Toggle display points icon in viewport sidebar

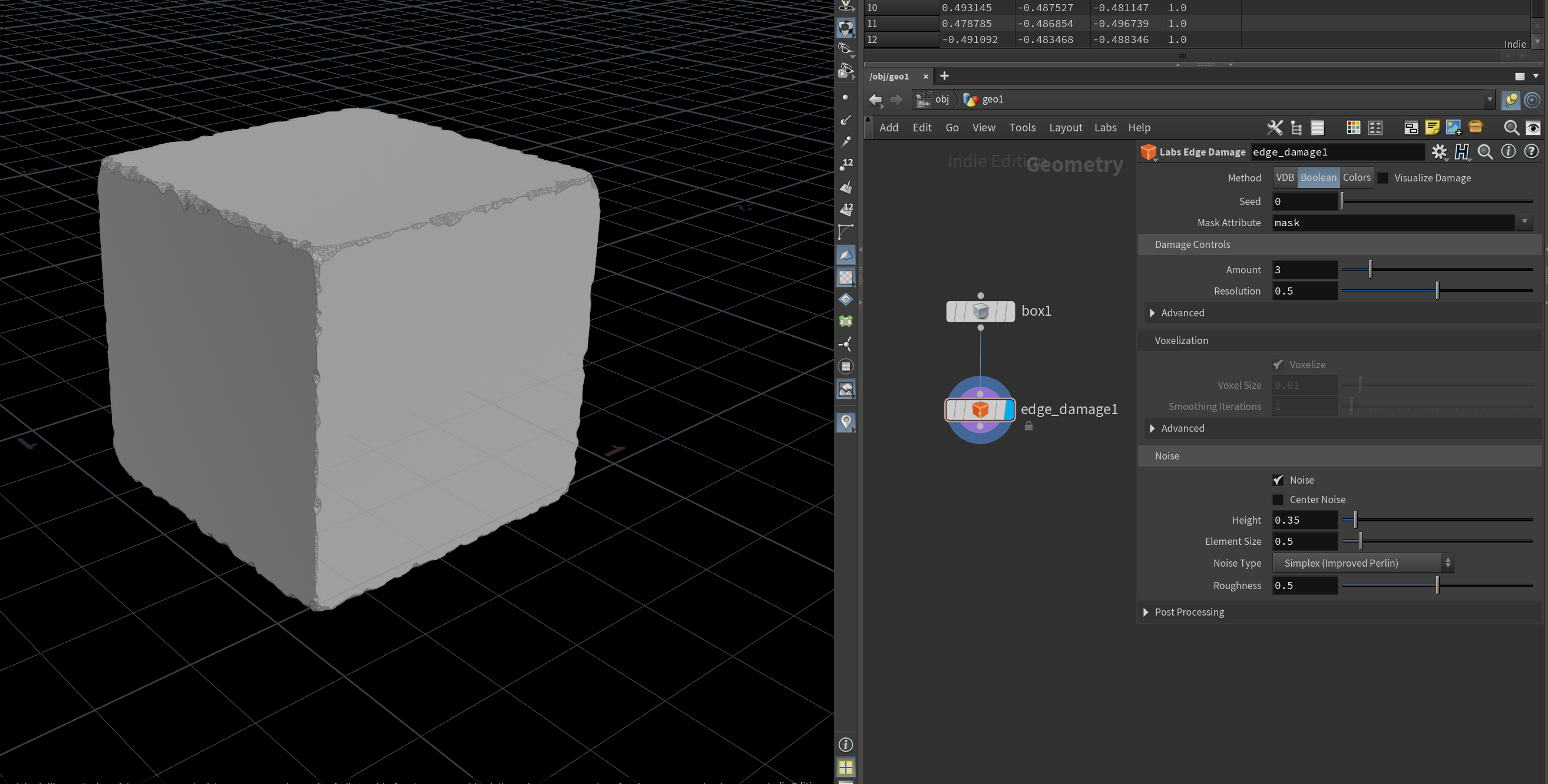(x=845, y=97)
